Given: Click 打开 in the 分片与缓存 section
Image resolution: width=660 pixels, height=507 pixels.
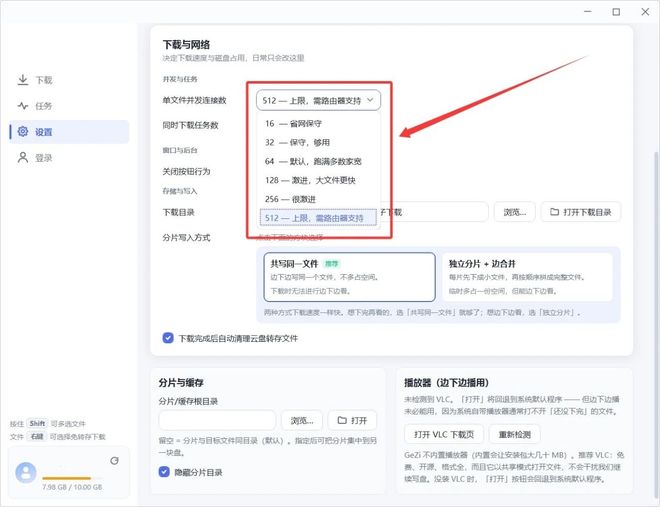Looking at the screenshot, I should pyautogui.click(x=352, y=420).
